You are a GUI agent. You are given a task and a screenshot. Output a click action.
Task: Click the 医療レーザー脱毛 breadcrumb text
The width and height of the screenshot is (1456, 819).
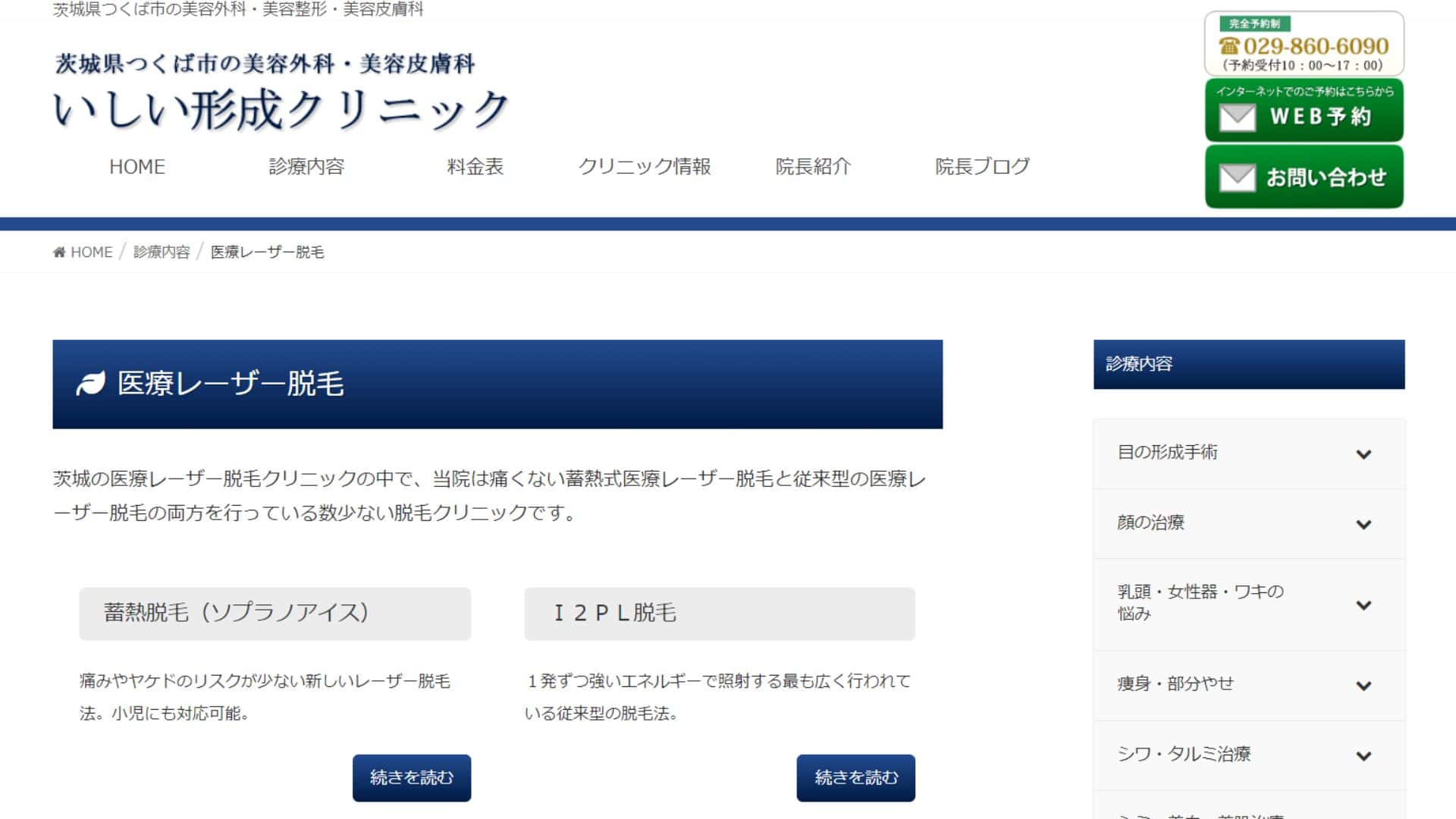tap(268, 252)
